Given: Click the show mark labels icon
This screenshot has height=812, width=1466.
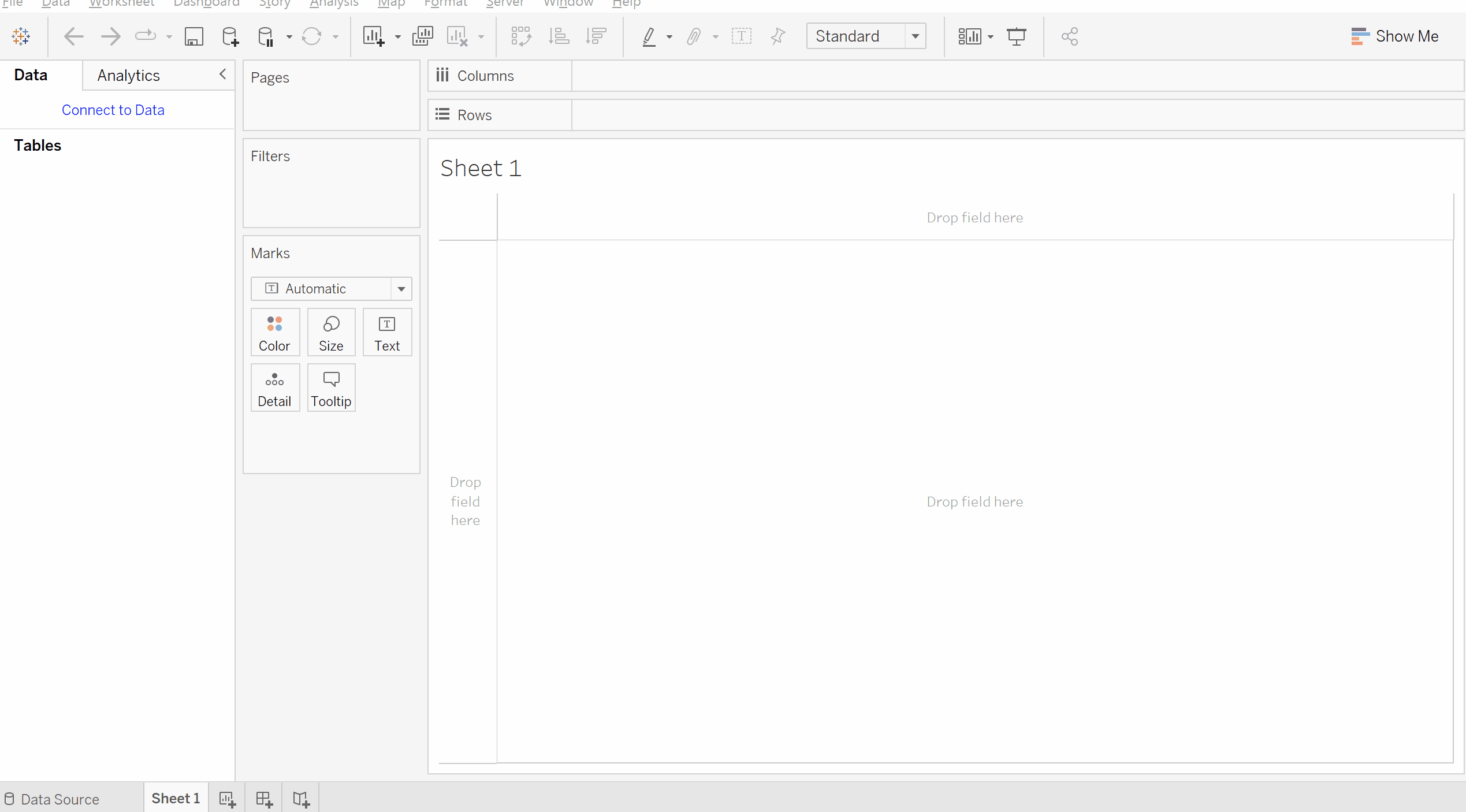Looking at the screenshot, I should coord(740,36).
